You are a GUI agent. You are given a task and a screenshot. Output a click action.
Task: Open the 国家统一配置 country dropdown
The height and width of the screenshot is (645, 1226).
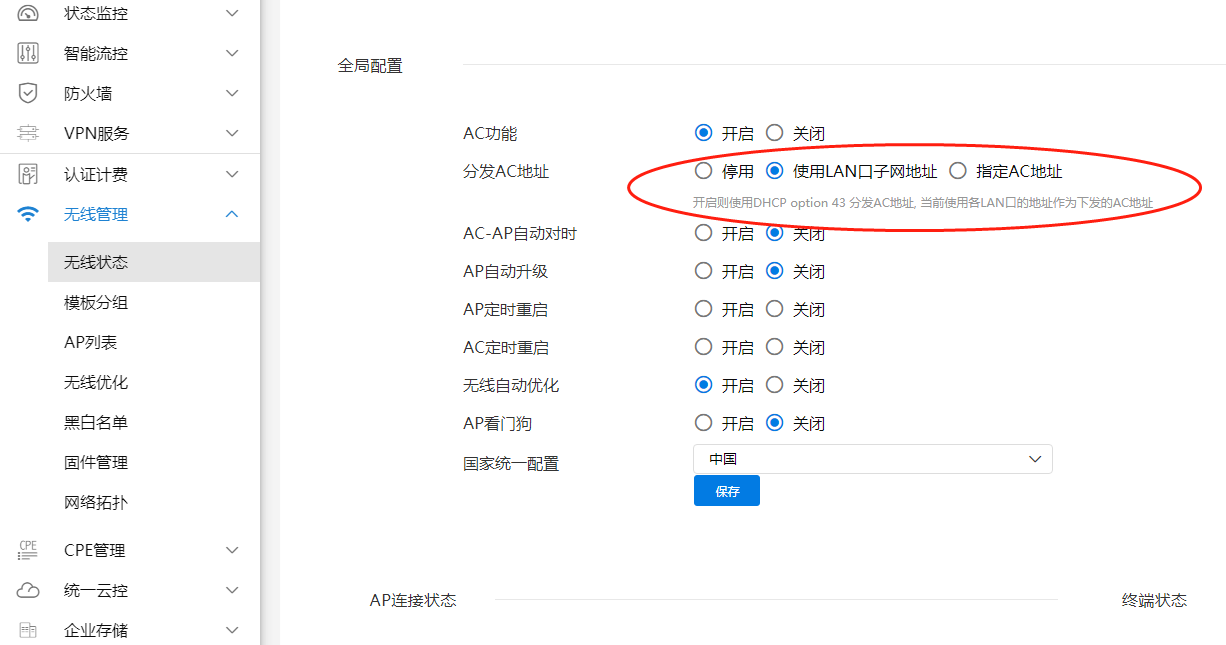(x=872, y=459)
